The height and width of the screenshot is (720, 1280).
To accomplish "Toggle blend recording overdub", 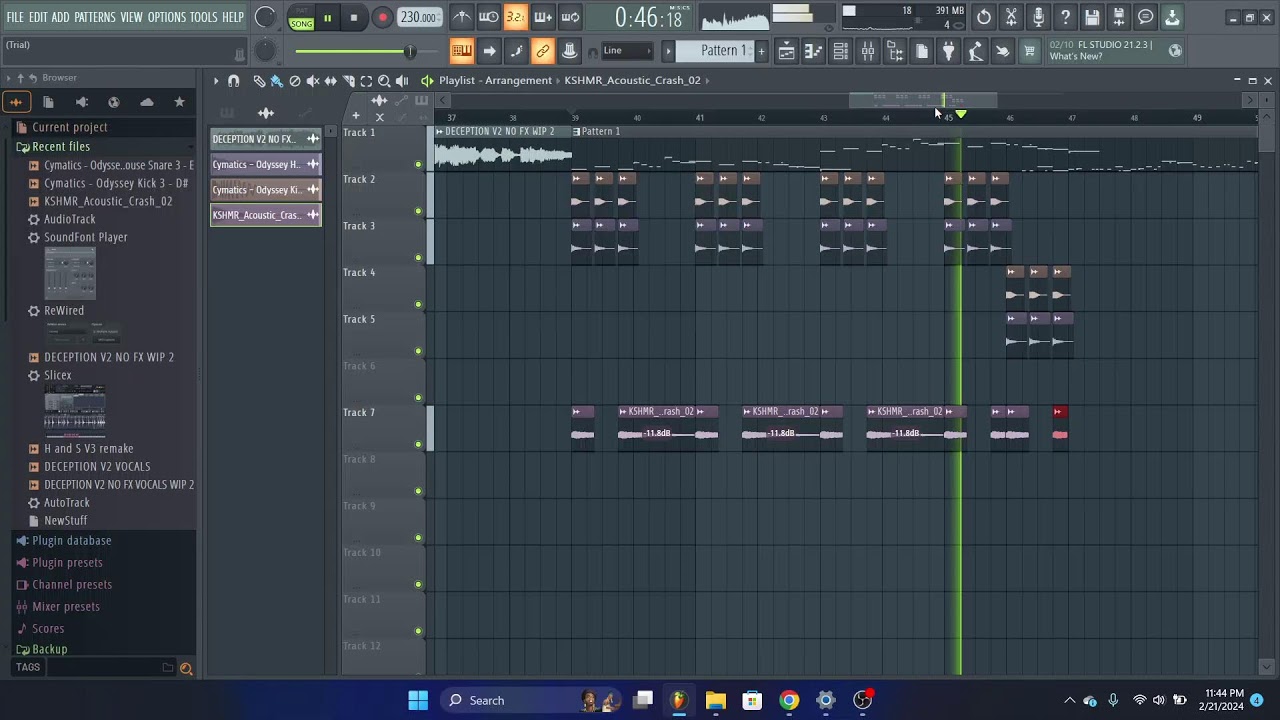I will [x=542, y=17].
